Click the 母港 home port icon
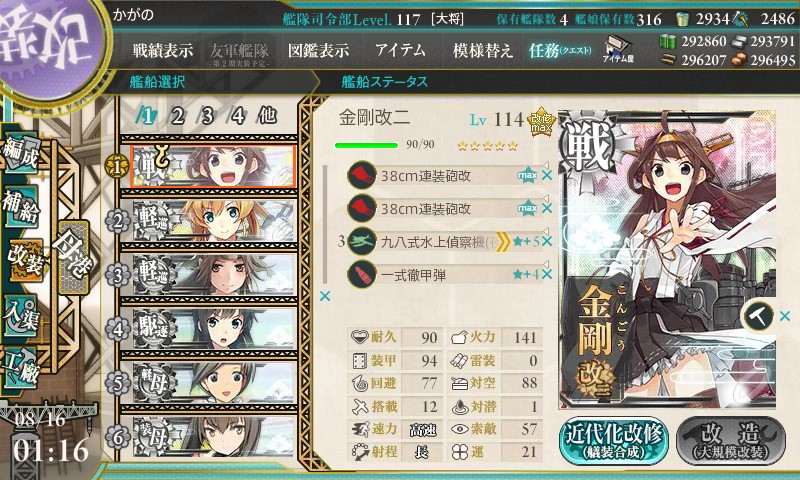This screenshot has width=800, height=480. (x=74, y=257)
